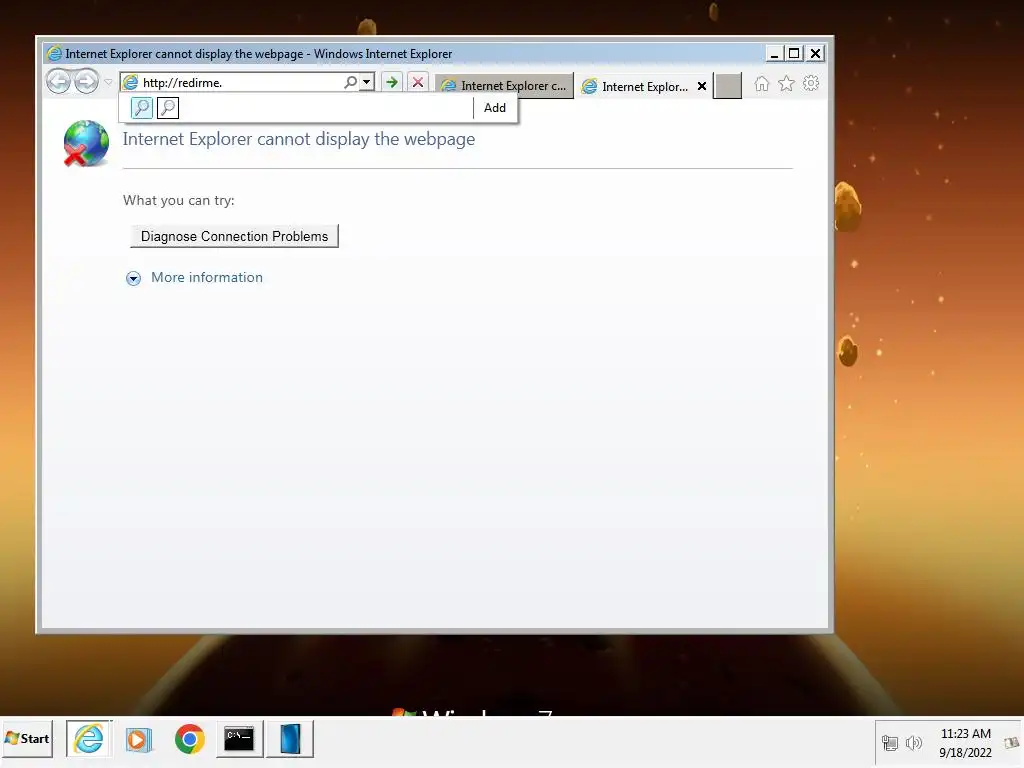Click the volume speaker tray icon

pyautogui.click(x=914, y=743)
